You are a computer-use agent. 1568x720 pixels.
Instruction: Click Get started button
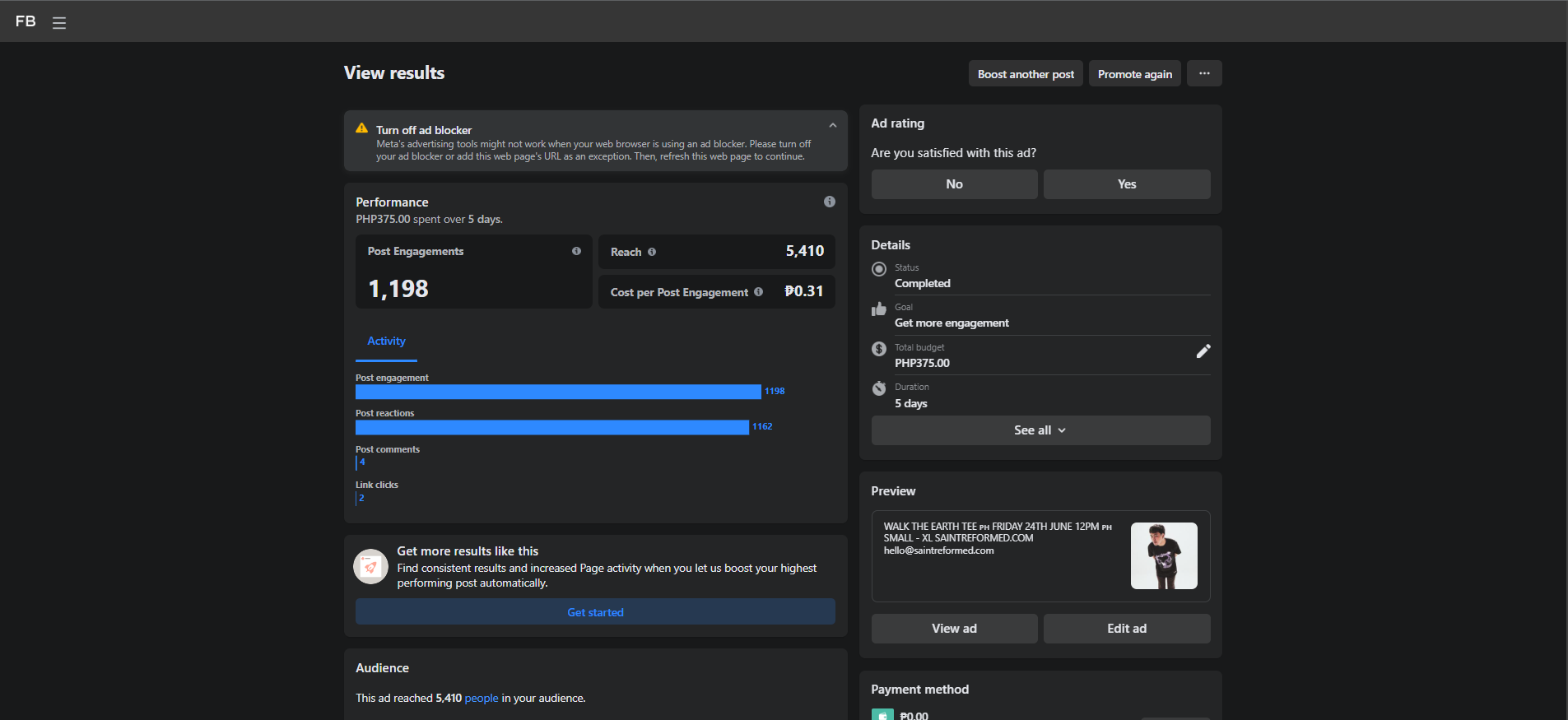pyautogui.click(x=595, y=611)
